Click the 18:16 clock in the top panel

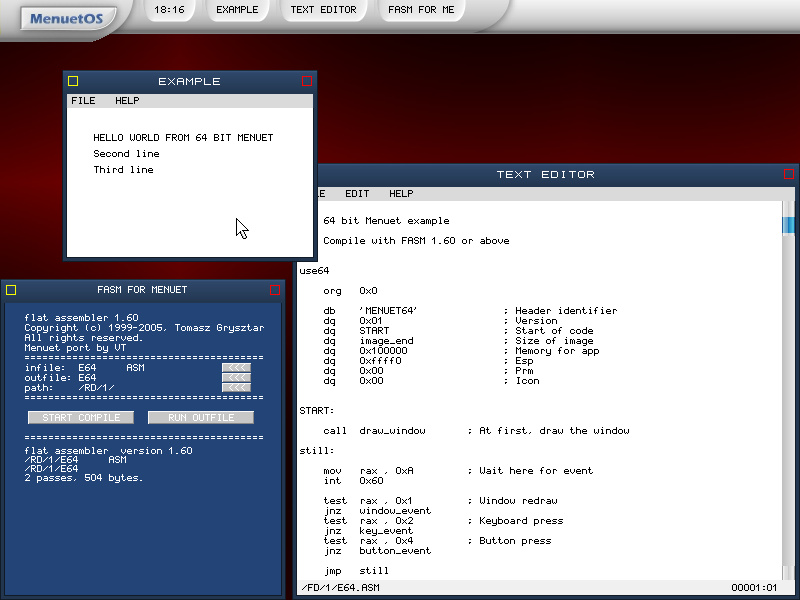(169, 10)
